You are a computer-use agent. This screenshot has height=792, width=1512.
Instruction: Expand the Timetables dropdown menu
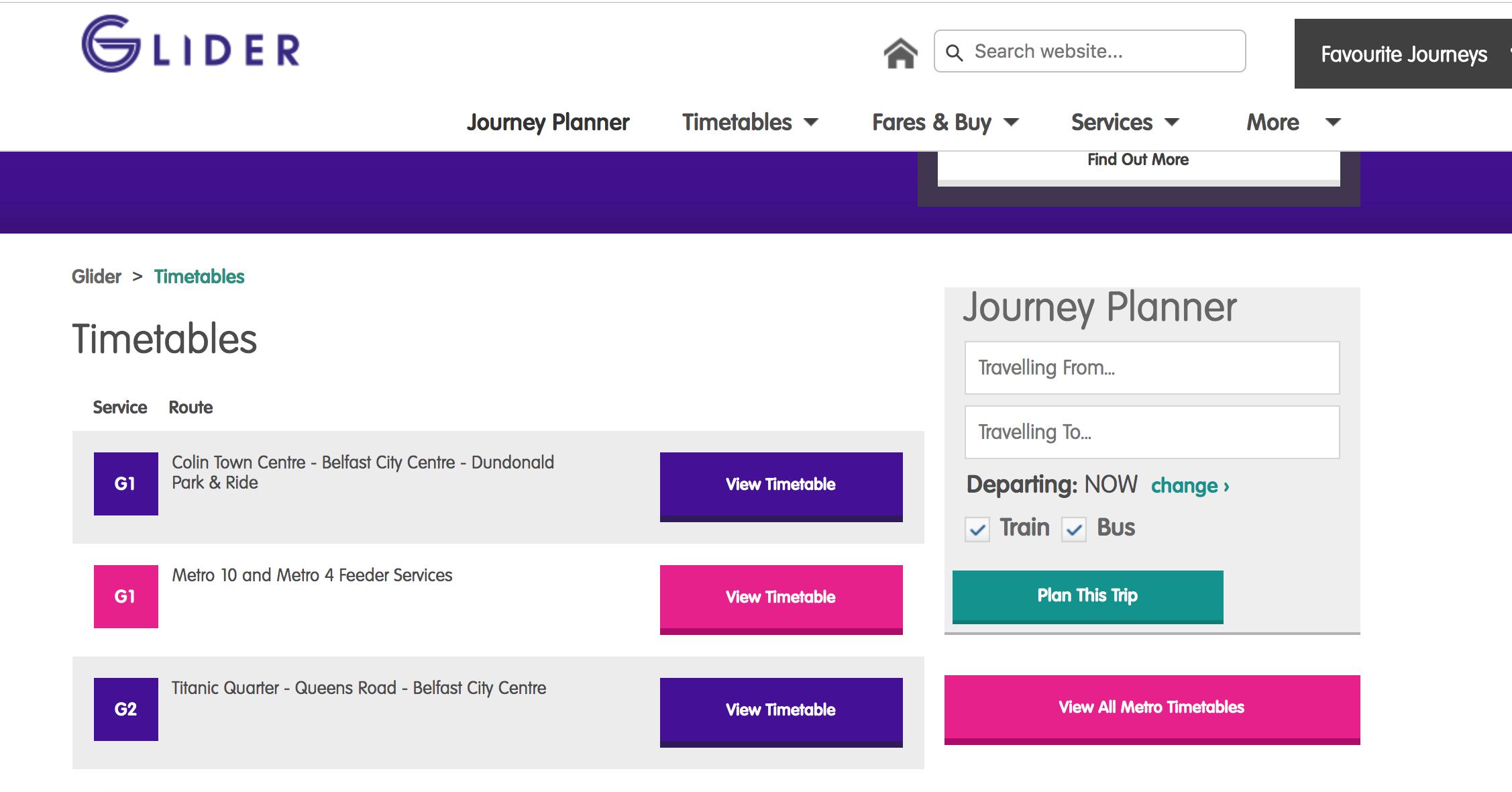click(x=750, y=122)
